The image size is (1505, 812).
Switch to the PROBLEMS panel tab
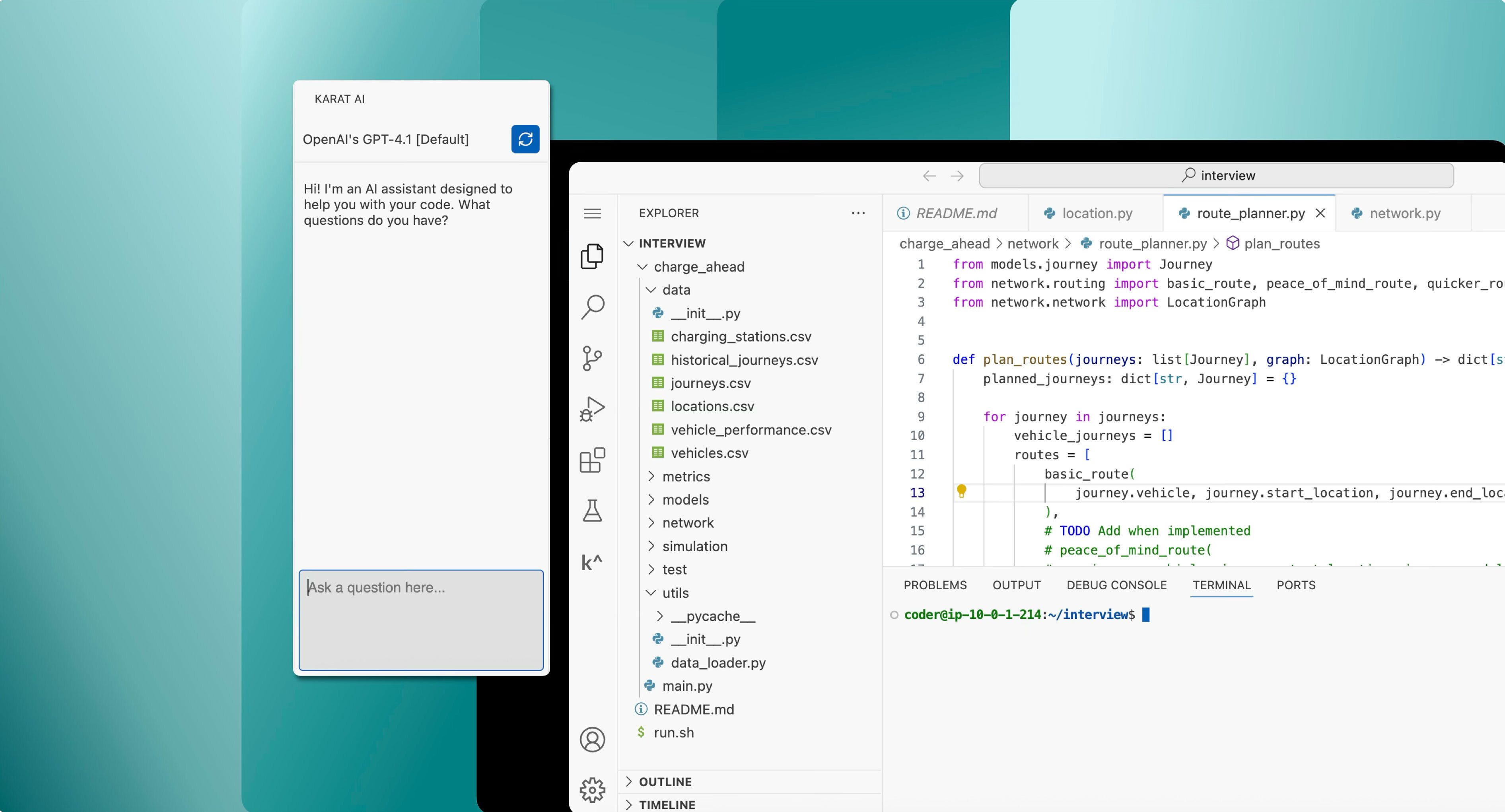935,585
